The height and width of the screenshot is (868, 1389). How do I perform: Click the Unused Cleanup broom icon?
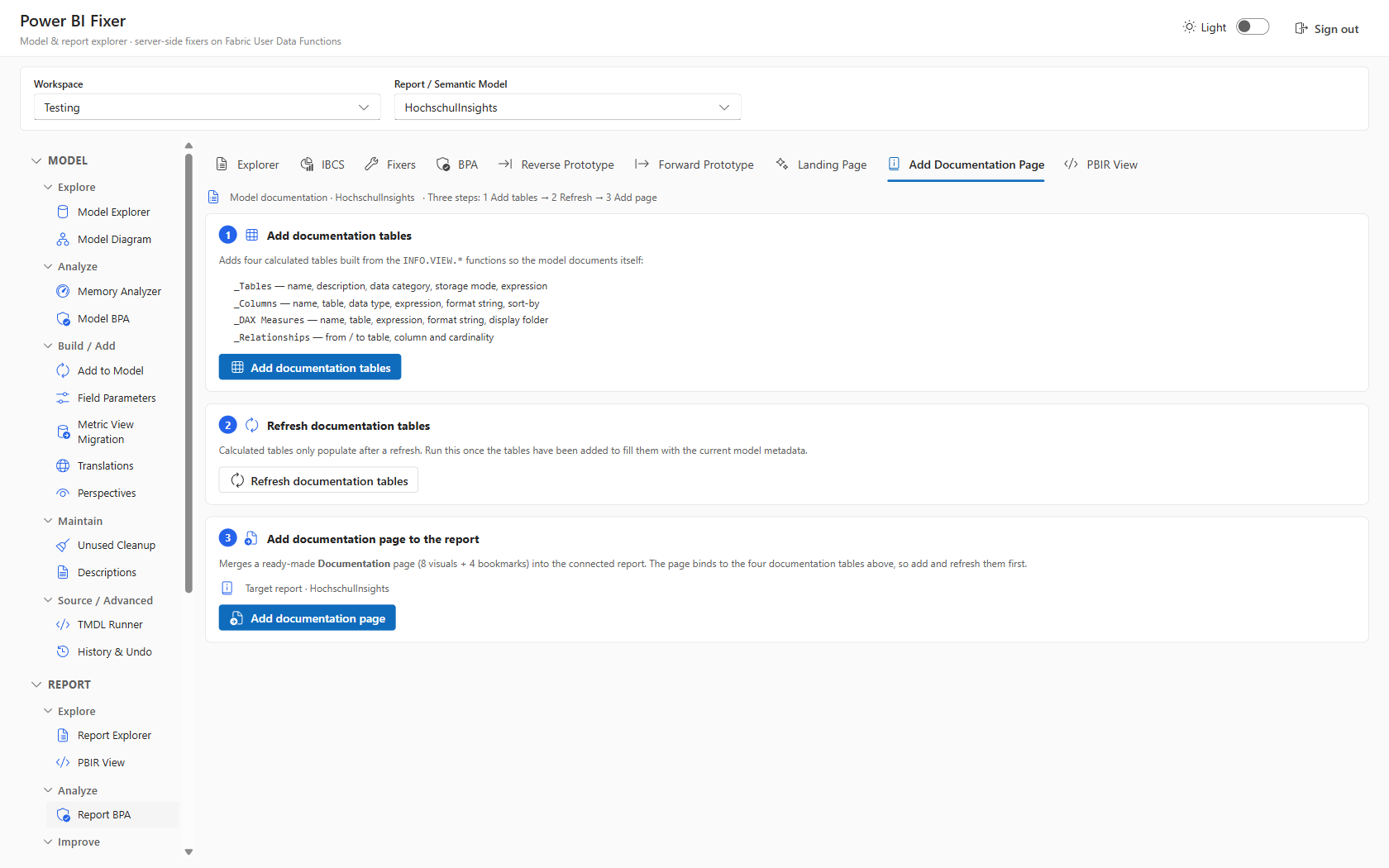tap(63, 545)
